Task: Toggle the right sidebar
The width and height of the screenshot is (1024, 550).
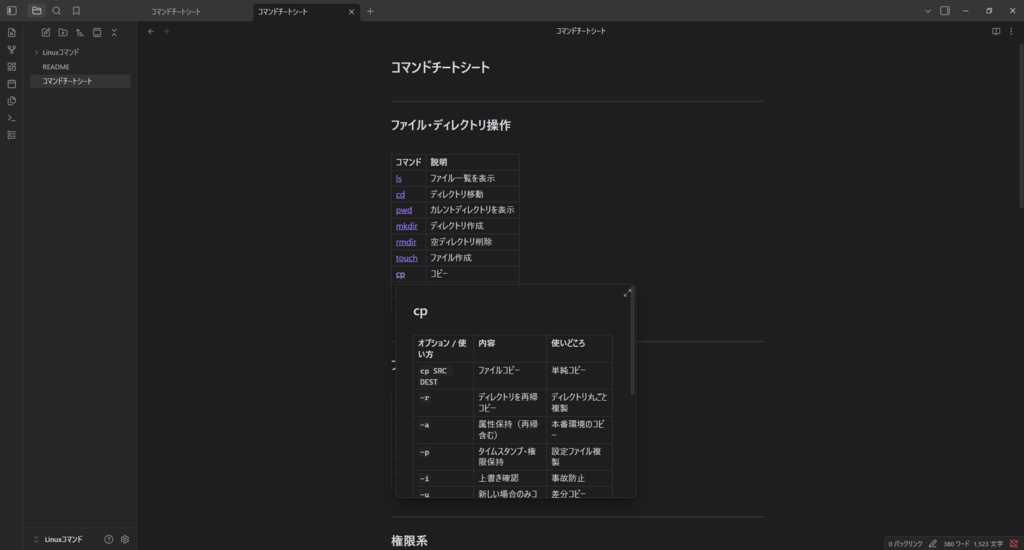Action: [x=945, y=11]
